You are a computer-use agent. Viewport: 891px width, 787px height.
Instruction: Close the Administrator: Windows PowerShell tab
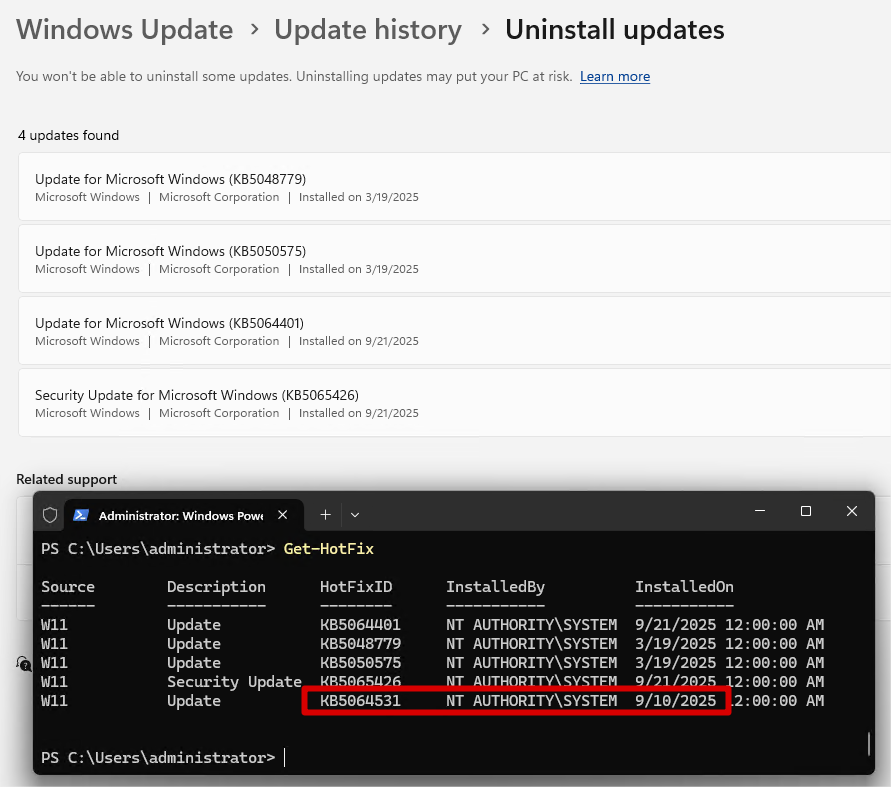(283, 515)
